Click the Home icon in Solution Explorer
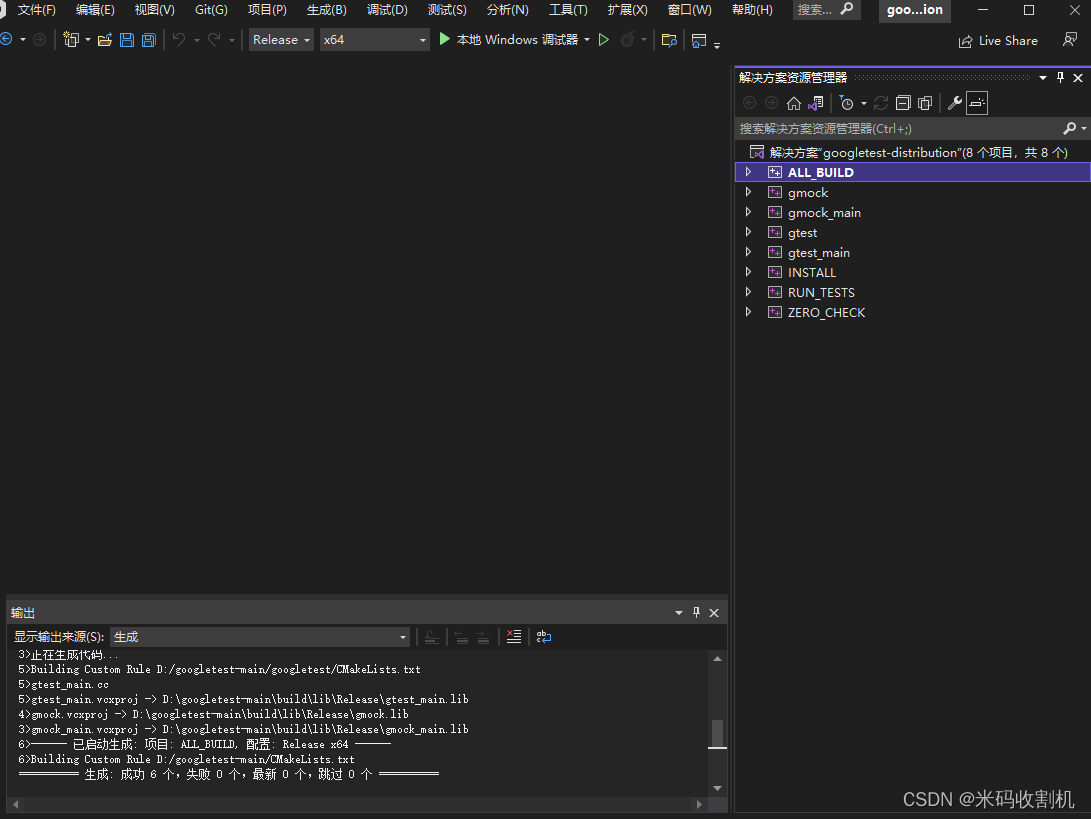 794,103
